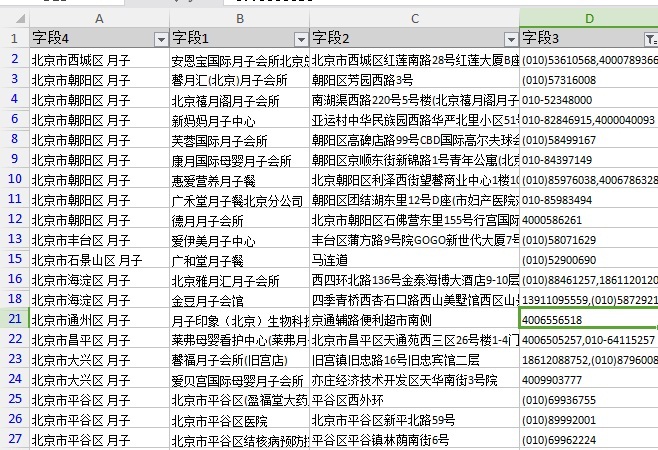The height and width of the screenshot is (450, 658).
Task: Open the 字段1 filter dropdown
Action: pos(299,39)
